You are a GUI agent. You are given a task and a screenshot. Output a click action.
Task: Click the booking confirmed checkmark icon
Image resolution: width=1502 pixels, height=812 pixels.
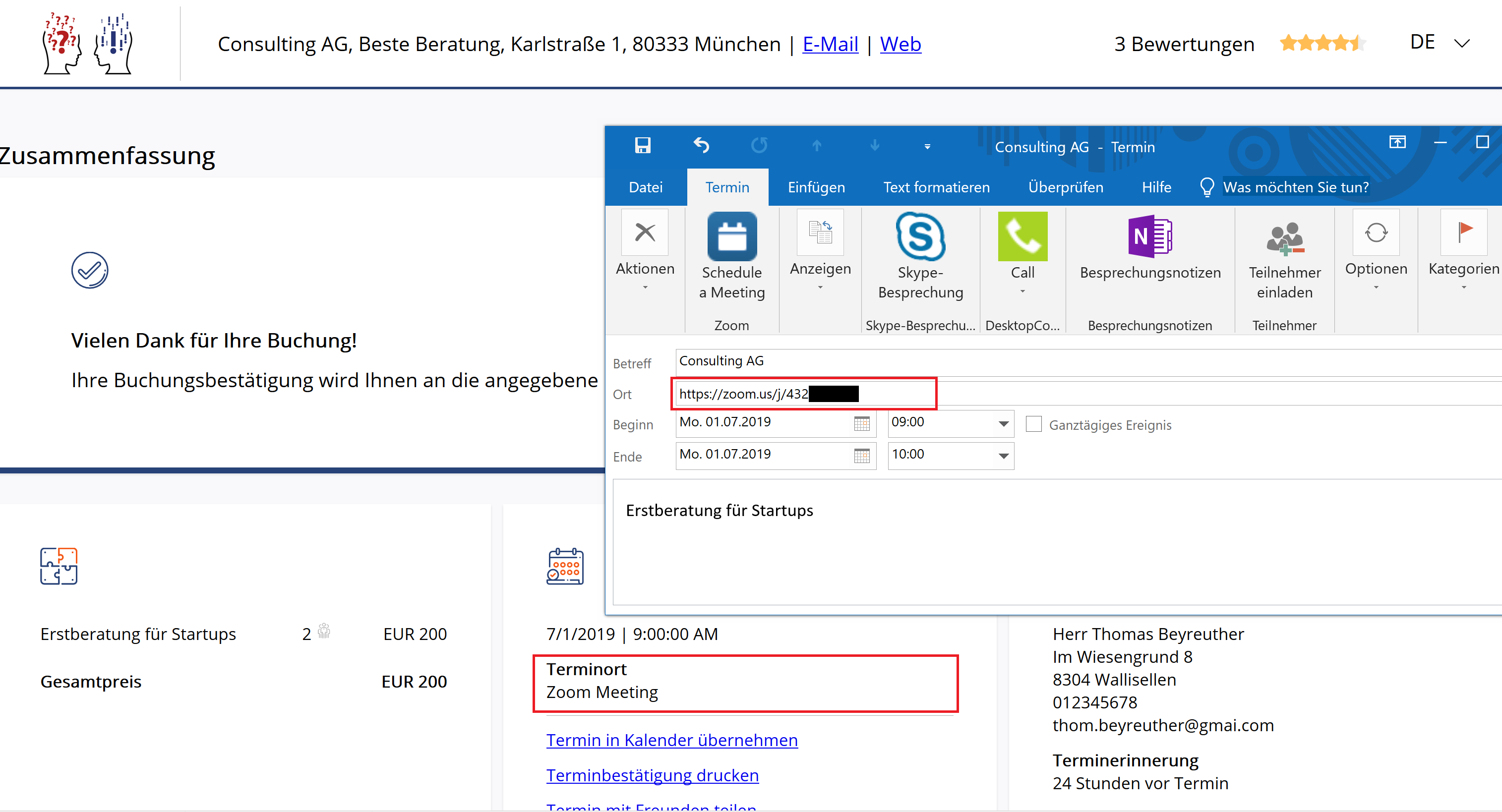[x=89, y=271]
